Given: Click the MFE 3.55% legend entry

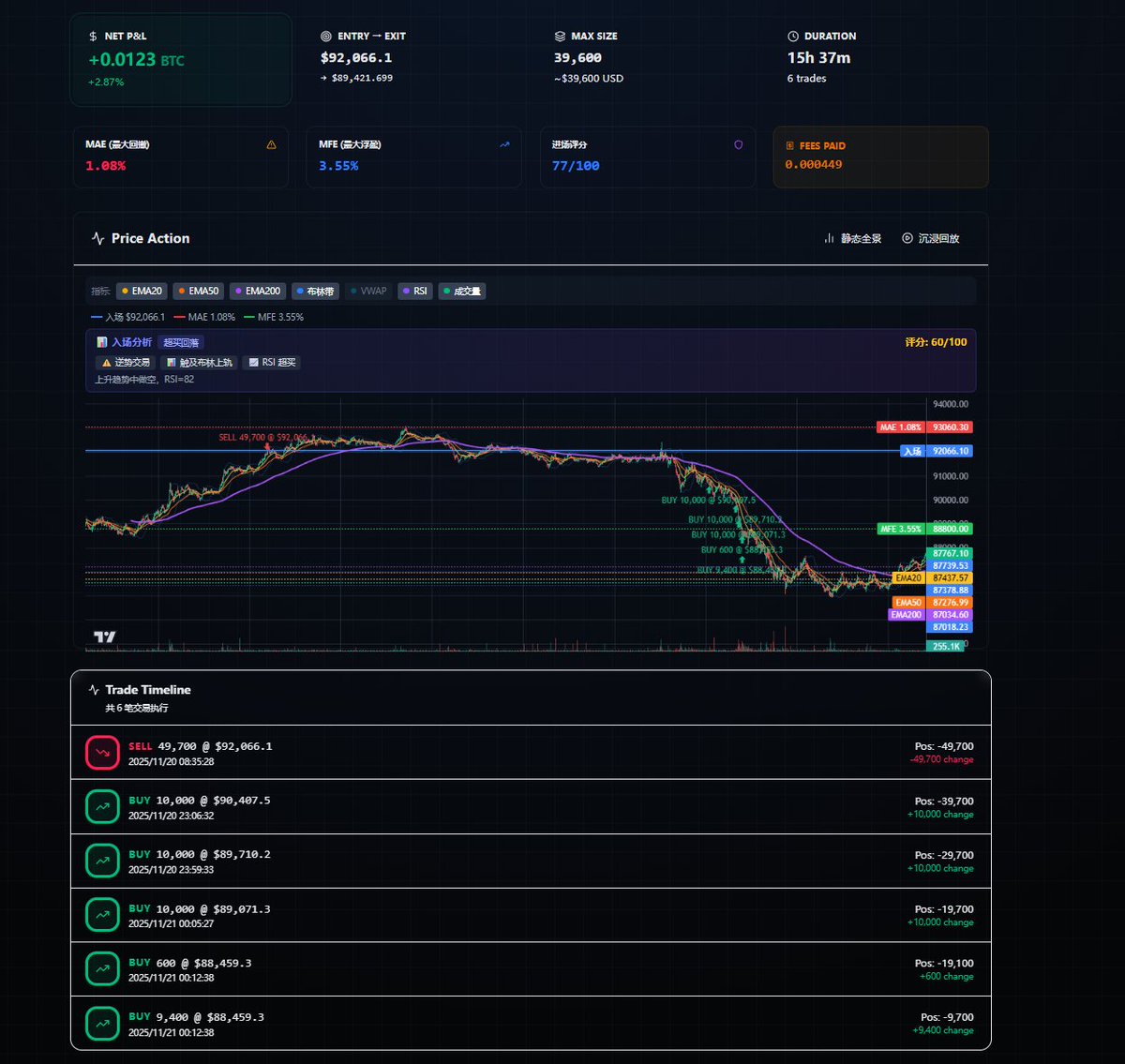Looking at the screenshot, I should pyautogui.click(x=274, y=318).
